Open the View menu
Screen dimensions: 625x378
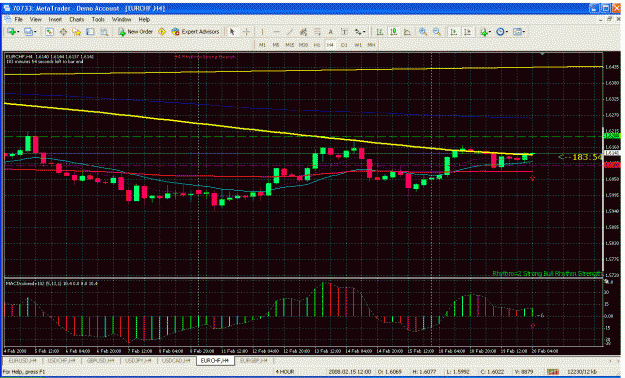point(35,19)
